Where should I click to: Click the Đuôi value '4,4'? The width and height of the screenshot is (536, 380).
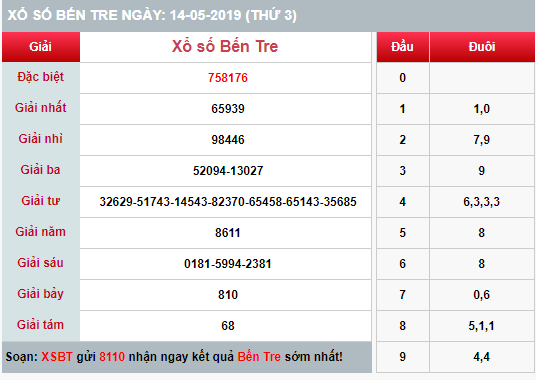482,357
